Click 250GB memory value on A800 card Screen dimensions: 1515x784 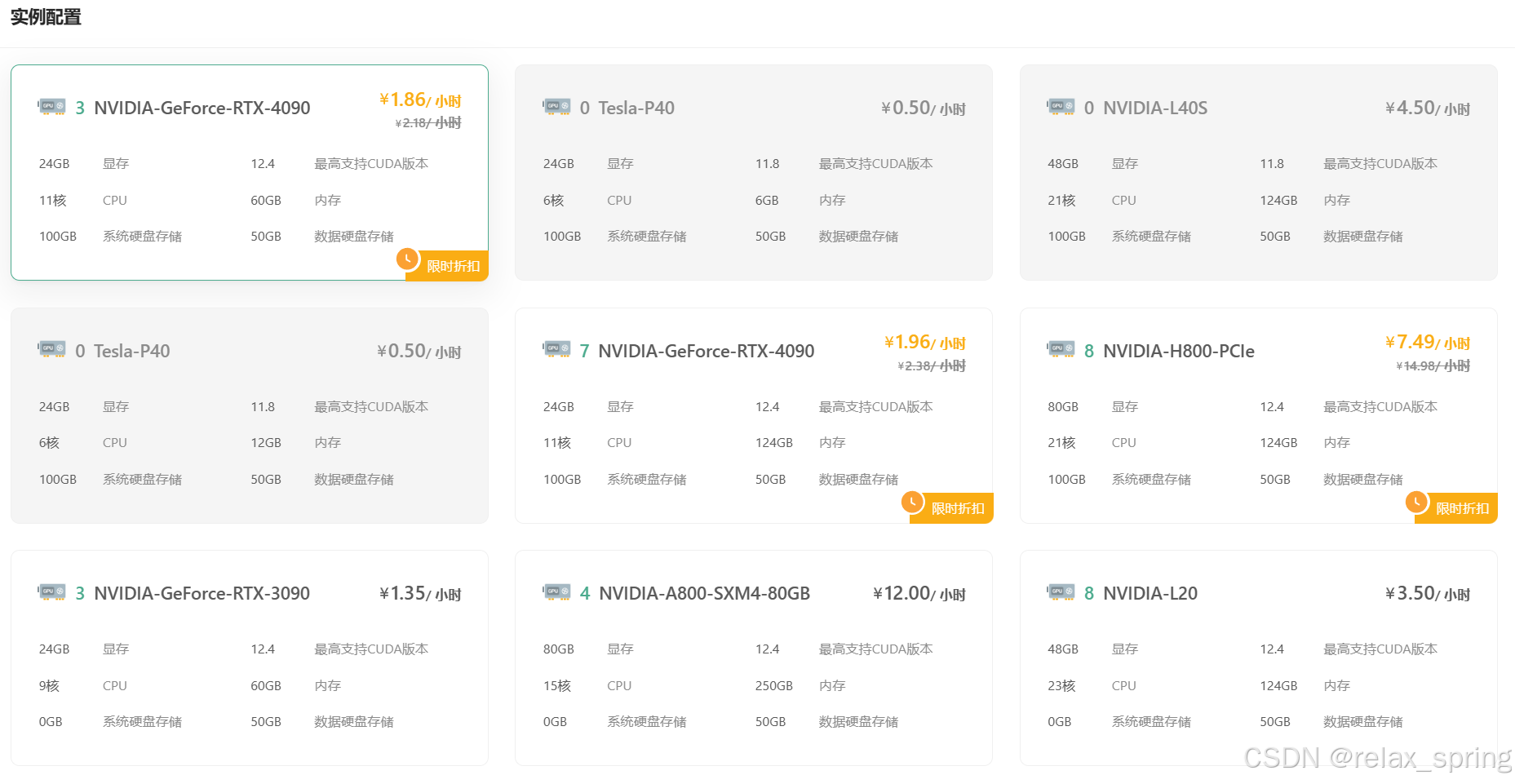[774, 685]
